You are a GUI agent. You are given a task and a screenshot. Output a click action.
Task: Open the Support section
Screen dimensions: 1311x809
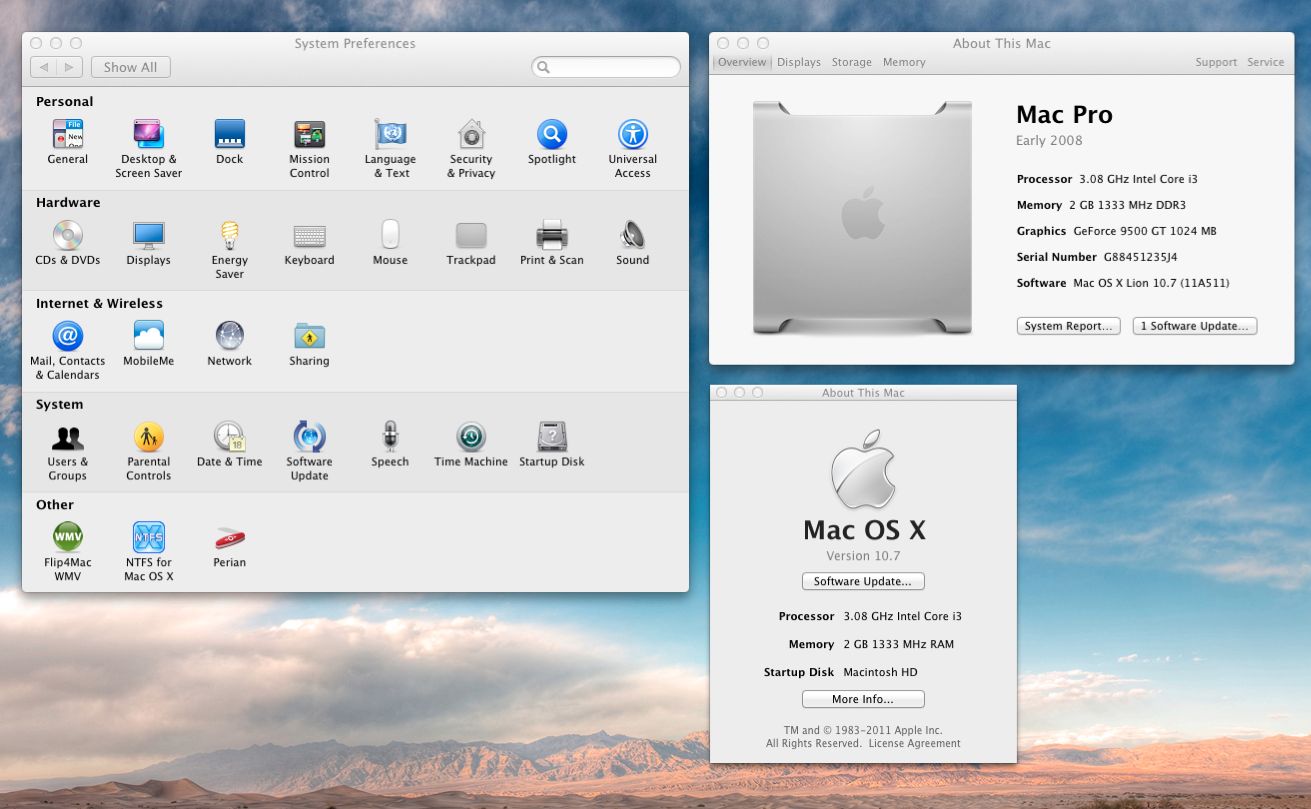coord(1216,62)
